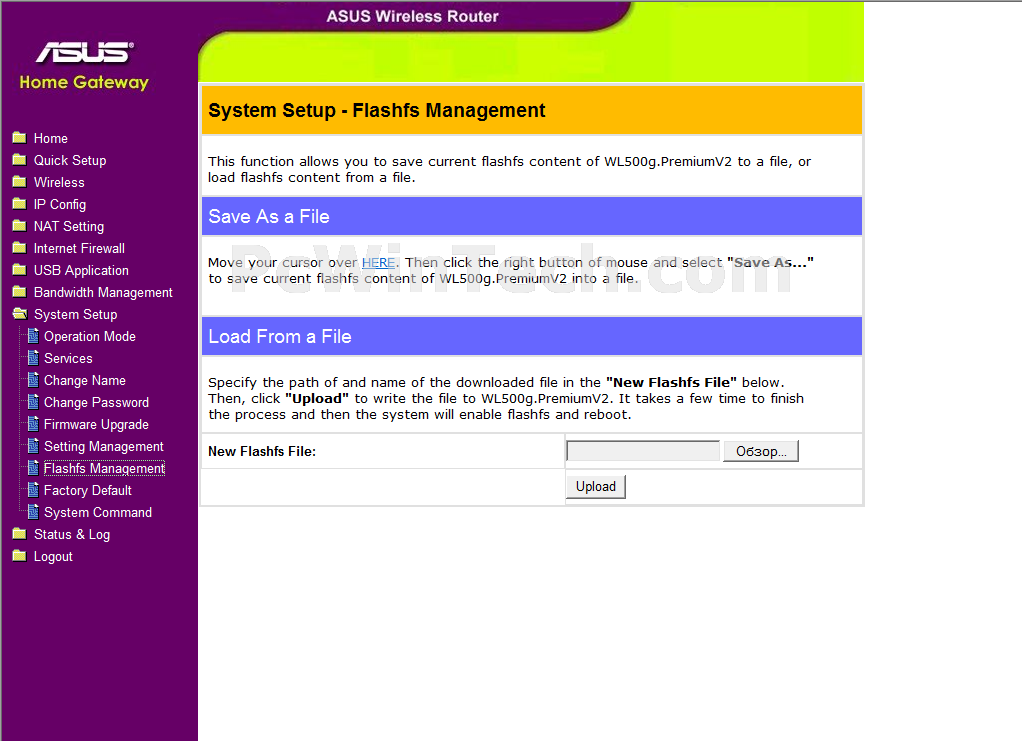Open Setting Management page

(104, 447)
